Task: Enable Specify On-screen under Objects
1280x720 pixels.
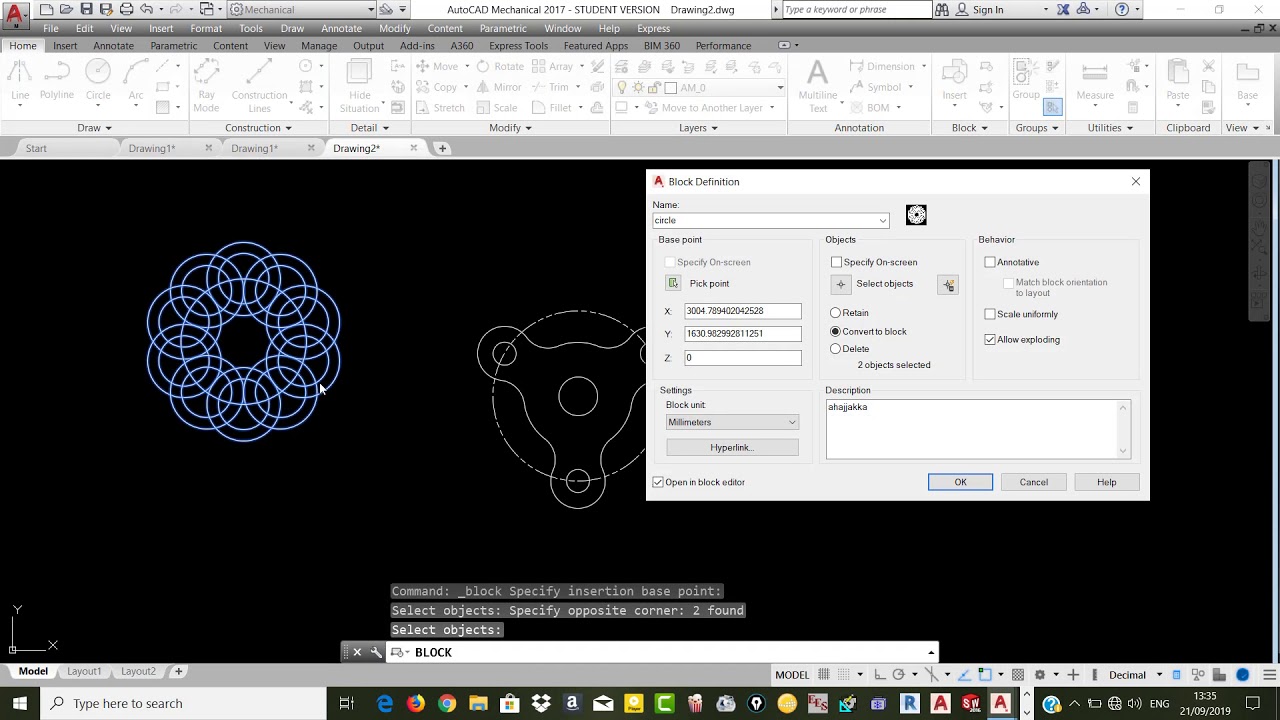Action: coord(837,262)
